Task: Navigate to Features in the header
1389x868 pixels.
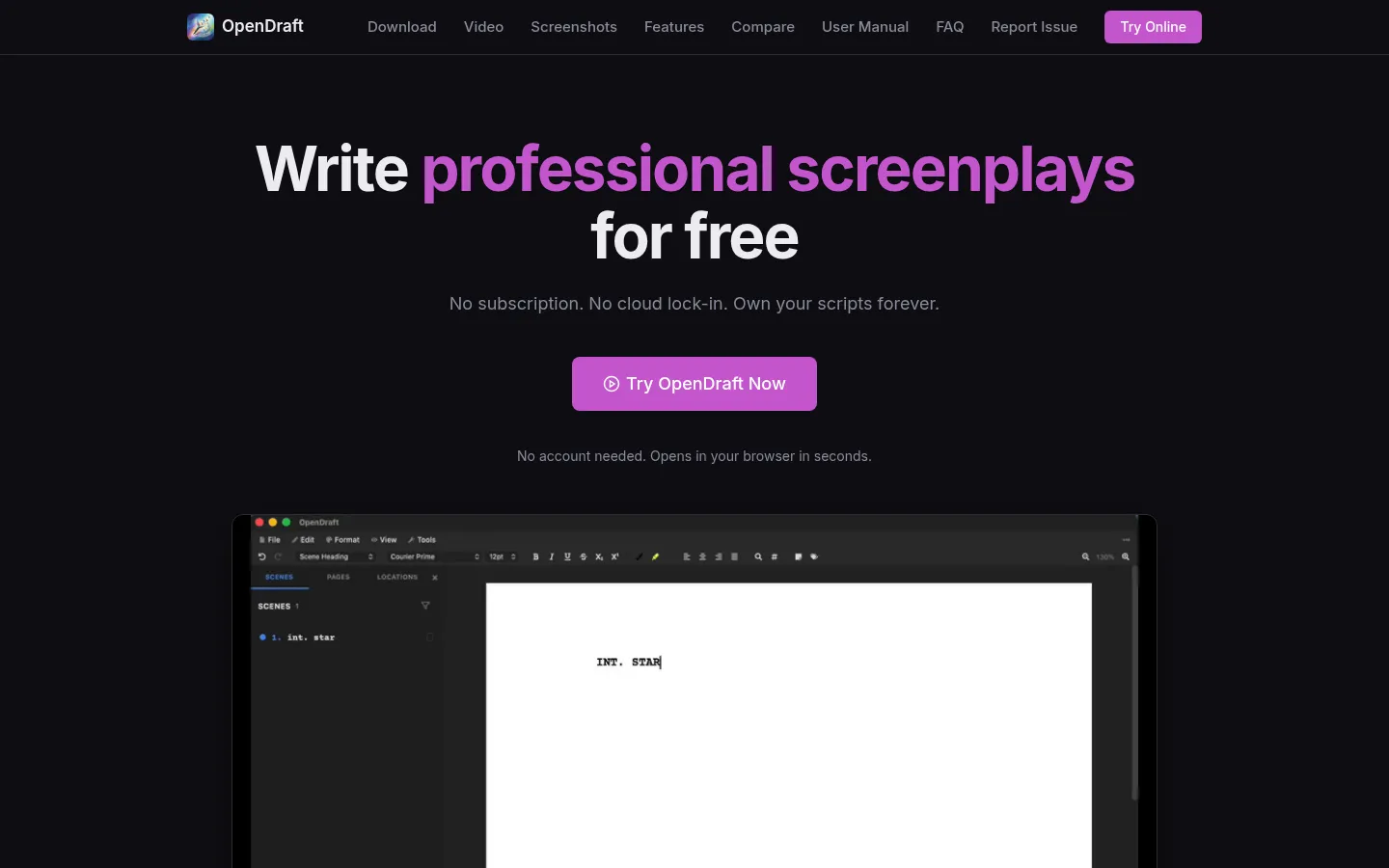Action: [674, 27]
